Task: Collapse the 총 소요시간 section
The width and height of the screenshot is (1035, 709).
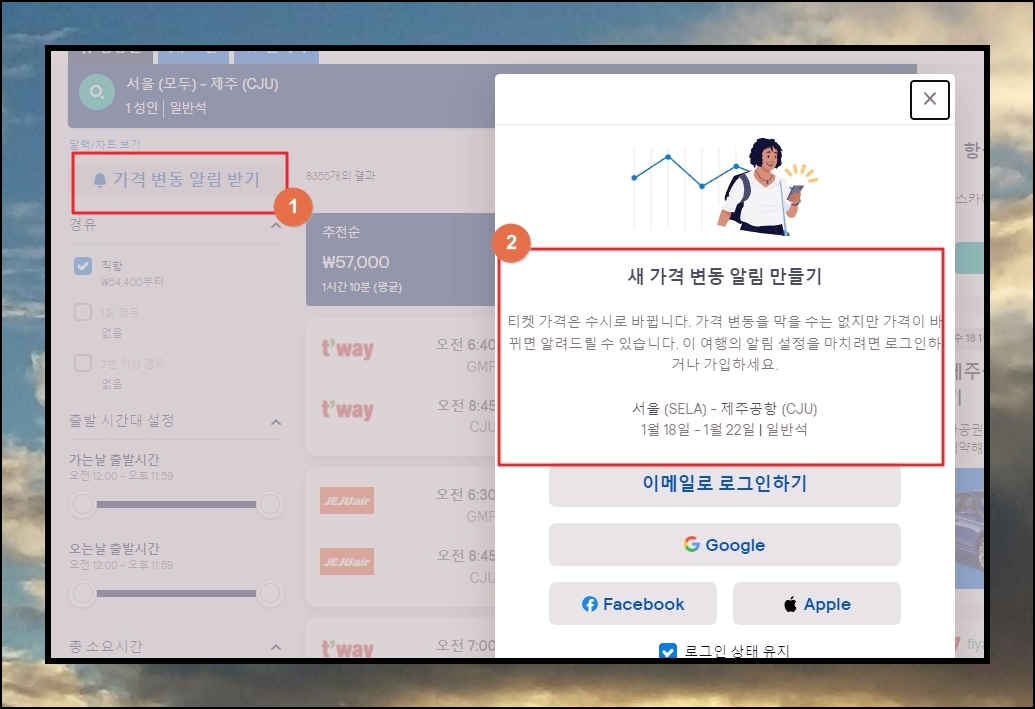Action: 276,647
